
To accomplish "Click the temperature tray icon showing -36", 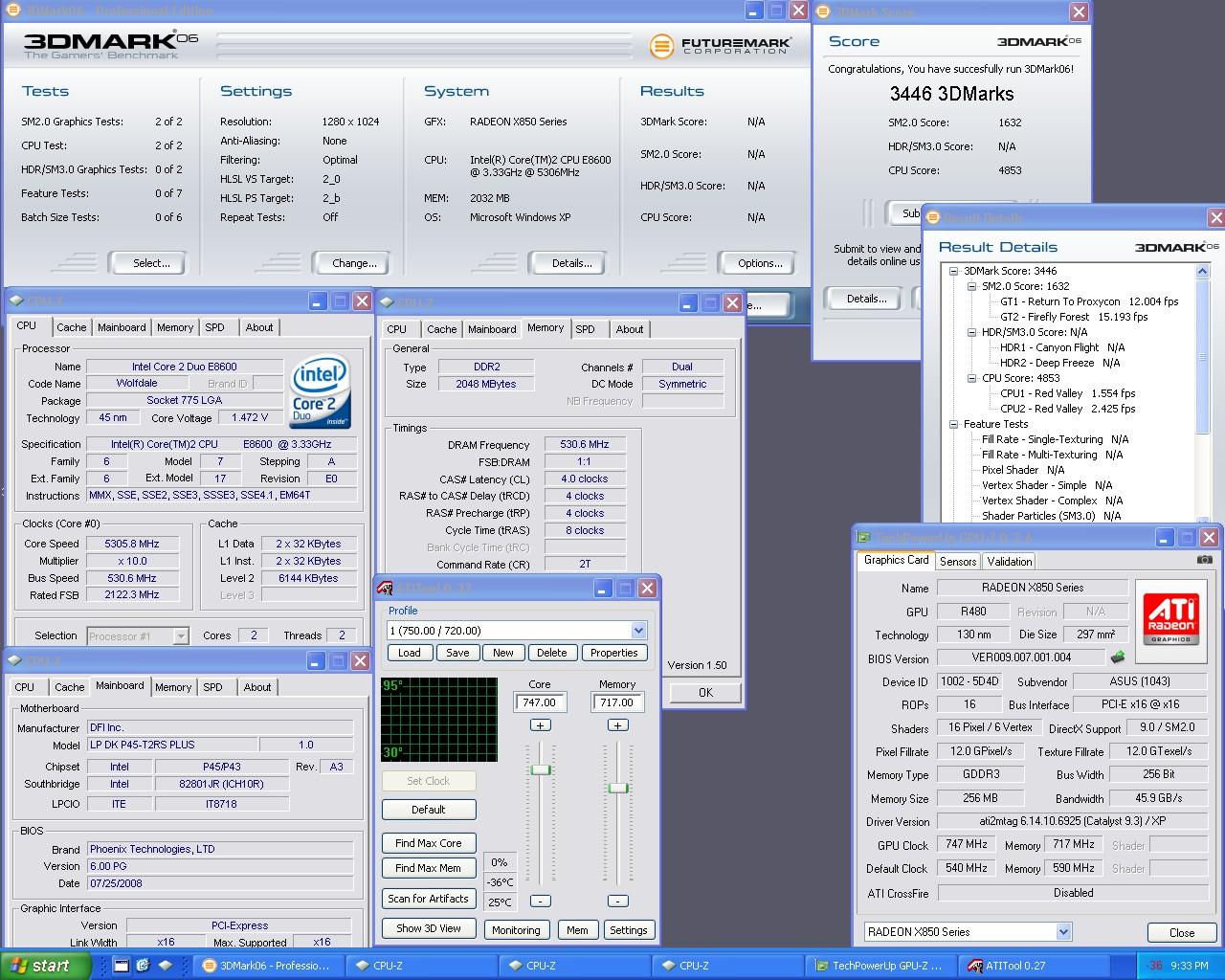I will [1154, 966].
